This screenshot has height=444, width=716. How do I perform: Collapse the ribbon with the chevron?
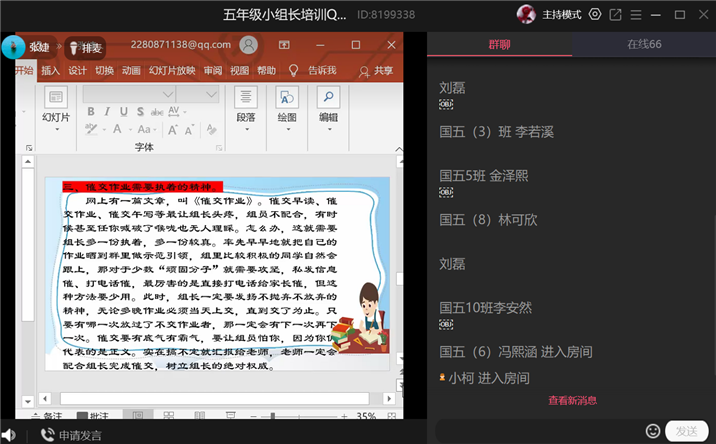click(x=399, y=149)
